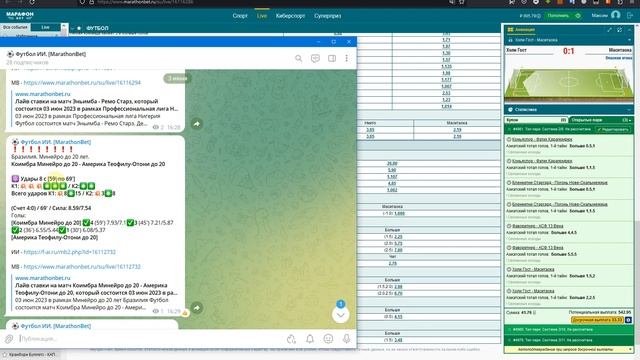Viewport: 640px width, 360px height.
Task: Click the 0:1 score text
Action: point(569,51)
